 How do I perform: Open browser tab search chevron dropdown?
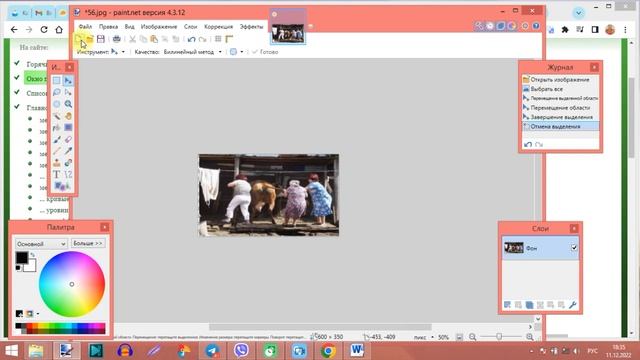(578, 13)
